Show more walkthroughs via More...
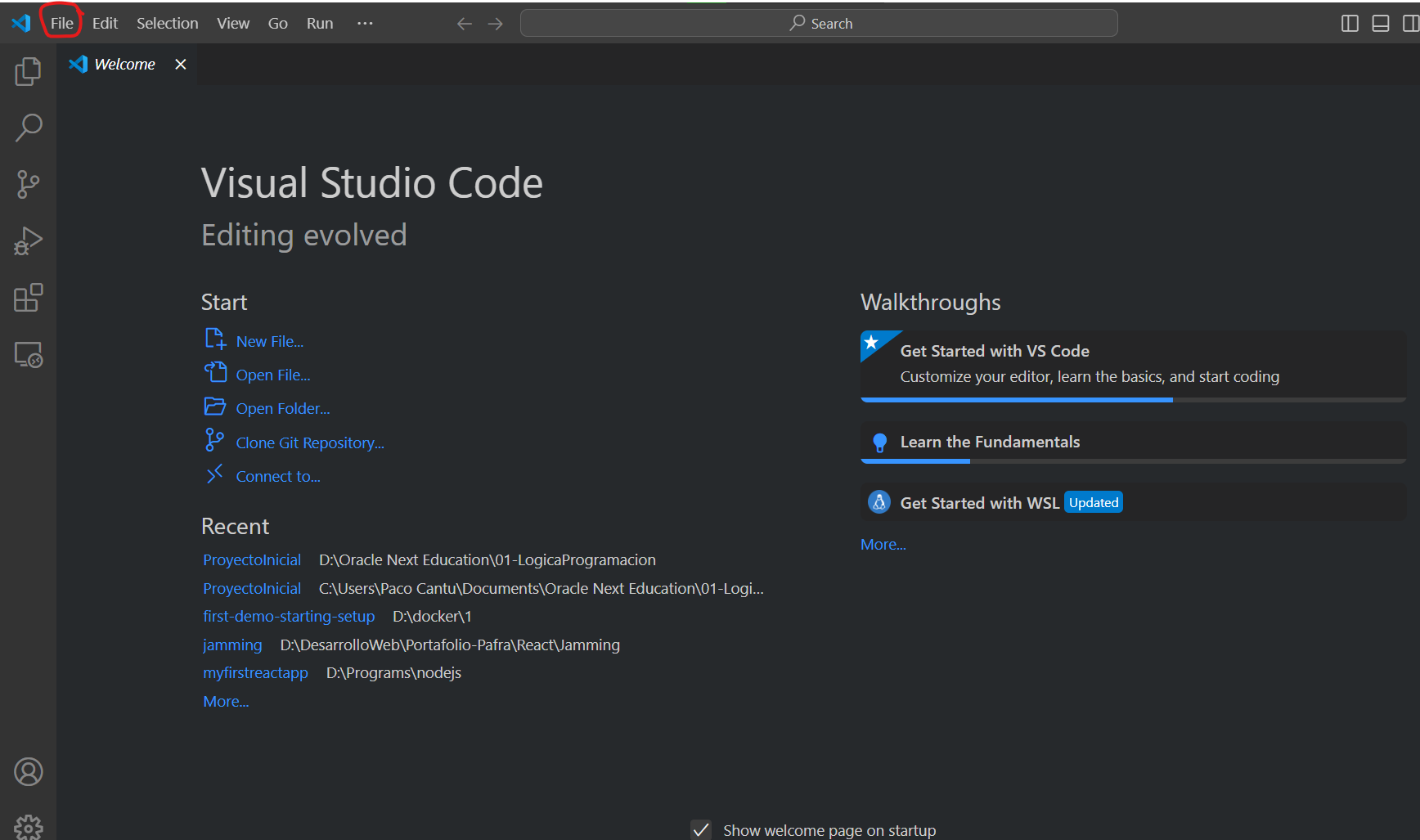This screenshot has width=1420, height=840. (883, 545)
